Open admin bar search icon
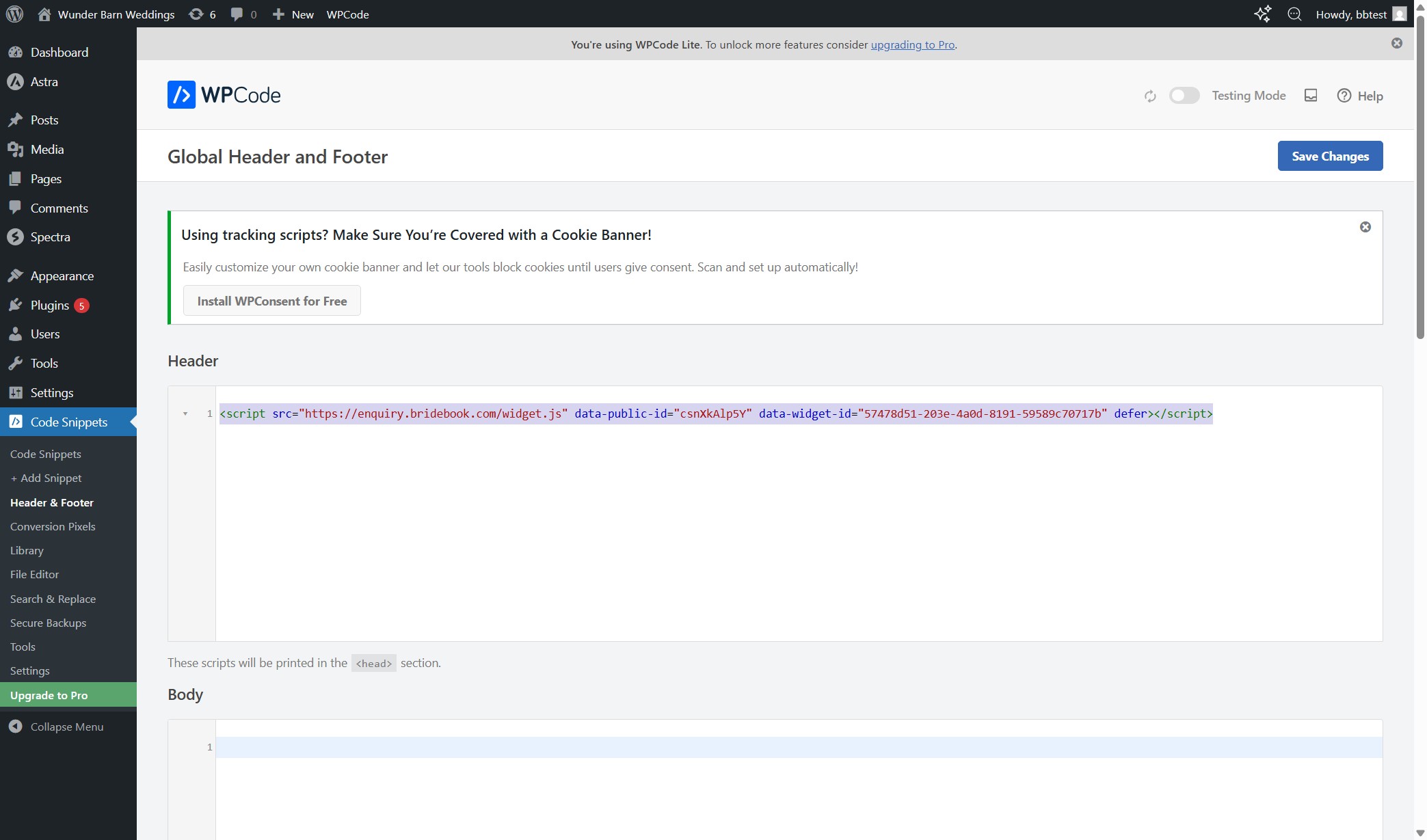The image size is (1427, 840). 1294,14
